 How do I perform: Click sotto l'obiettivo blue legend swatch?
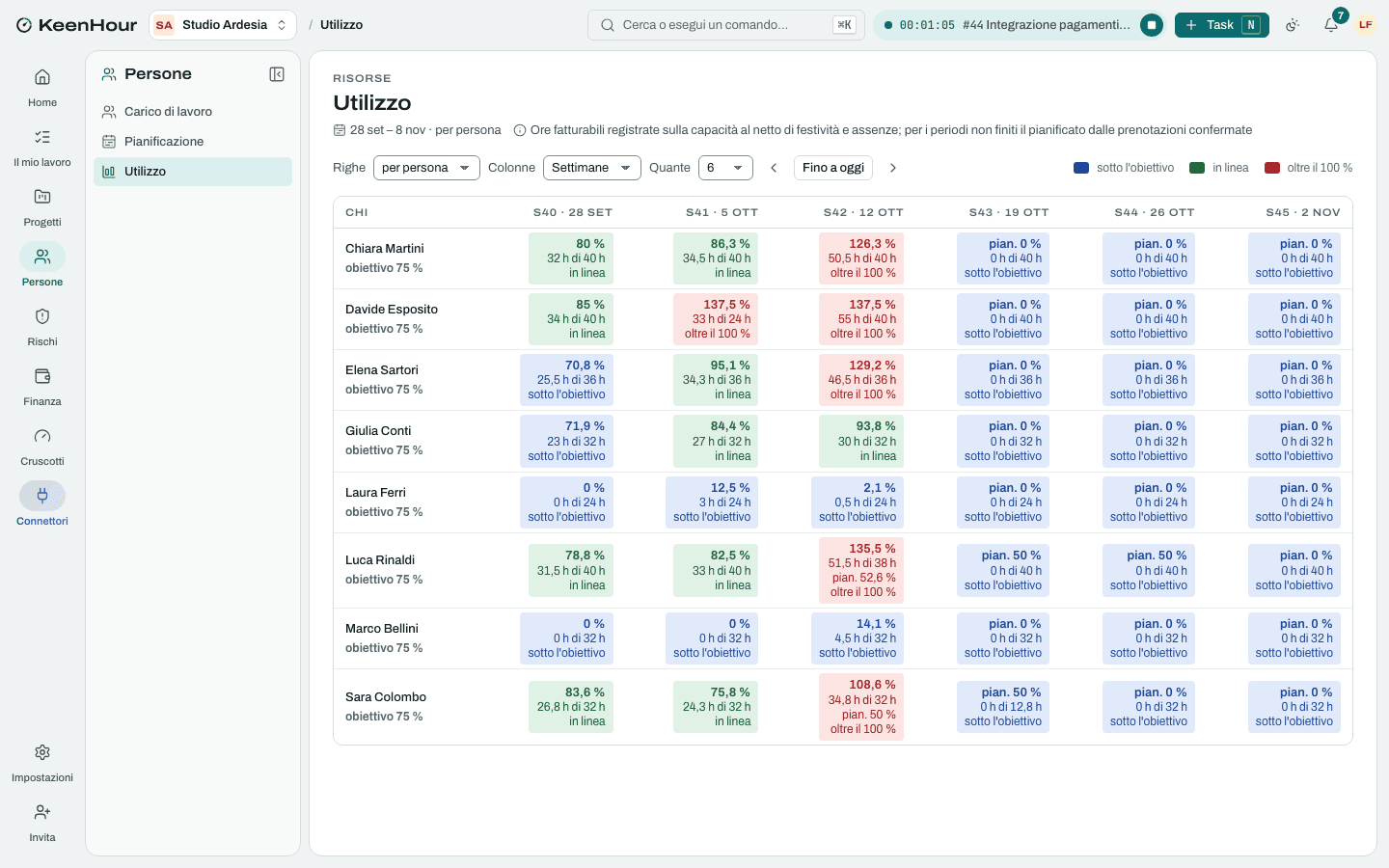click(x=1081, y=168)
